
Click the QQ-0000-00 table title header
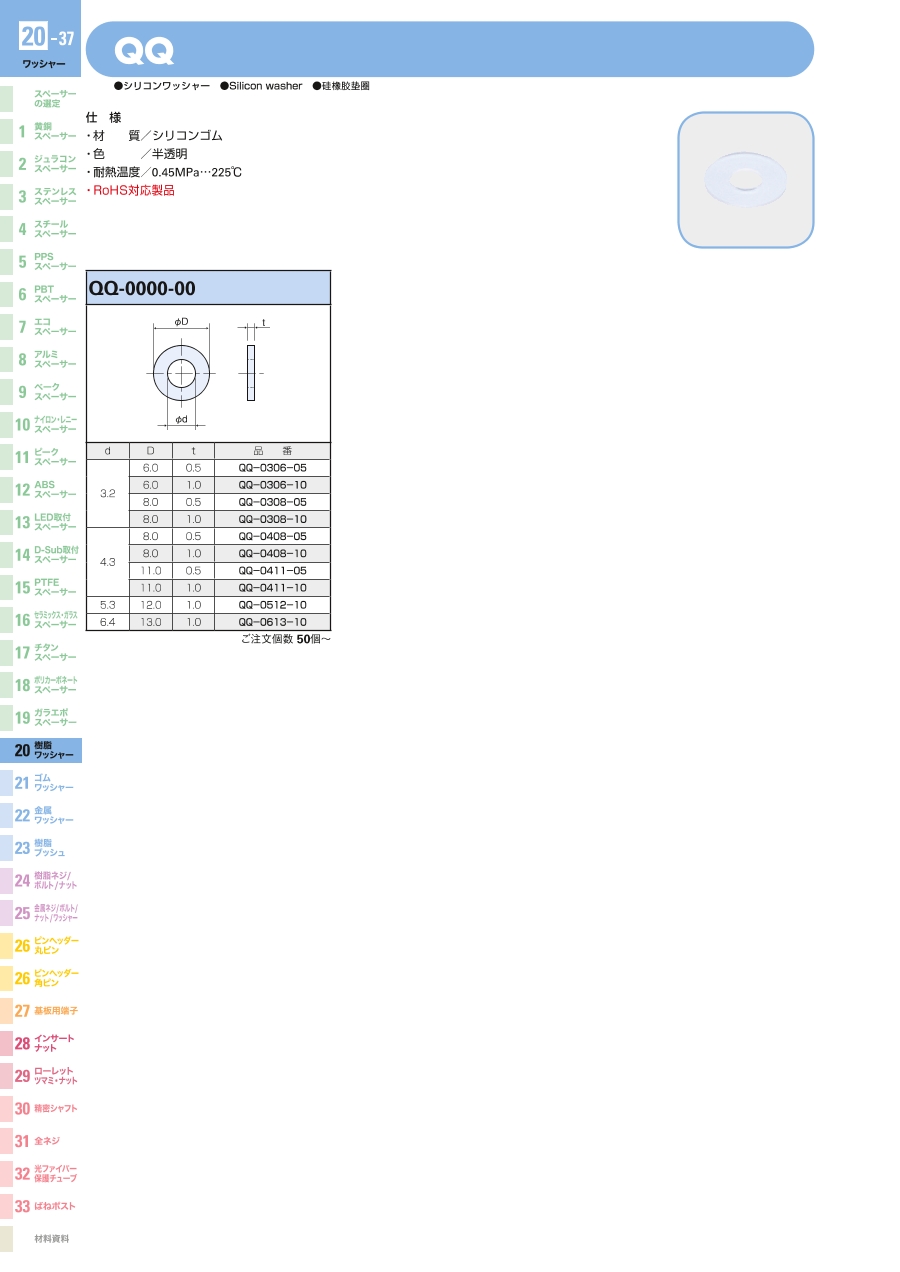(208, 289)
